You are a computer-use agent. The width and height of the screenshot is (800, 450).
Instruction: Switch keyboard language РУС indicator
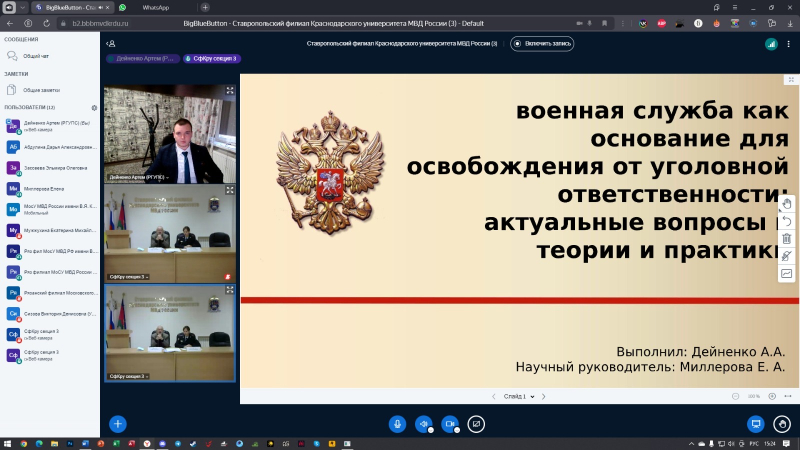tap(754, 444)
